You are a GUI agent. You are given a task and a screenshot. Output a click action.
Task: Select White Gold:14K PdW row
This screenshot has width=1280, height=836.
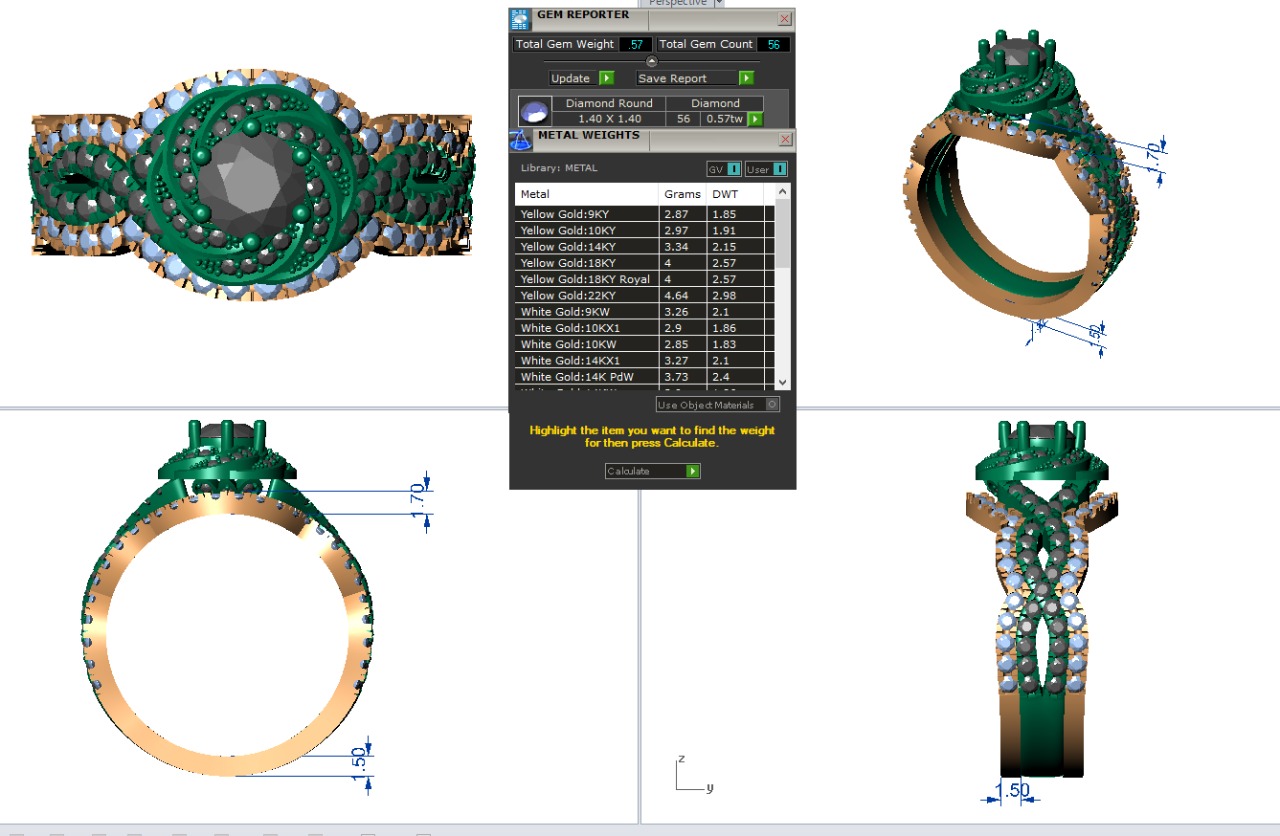tap(585, 377)
